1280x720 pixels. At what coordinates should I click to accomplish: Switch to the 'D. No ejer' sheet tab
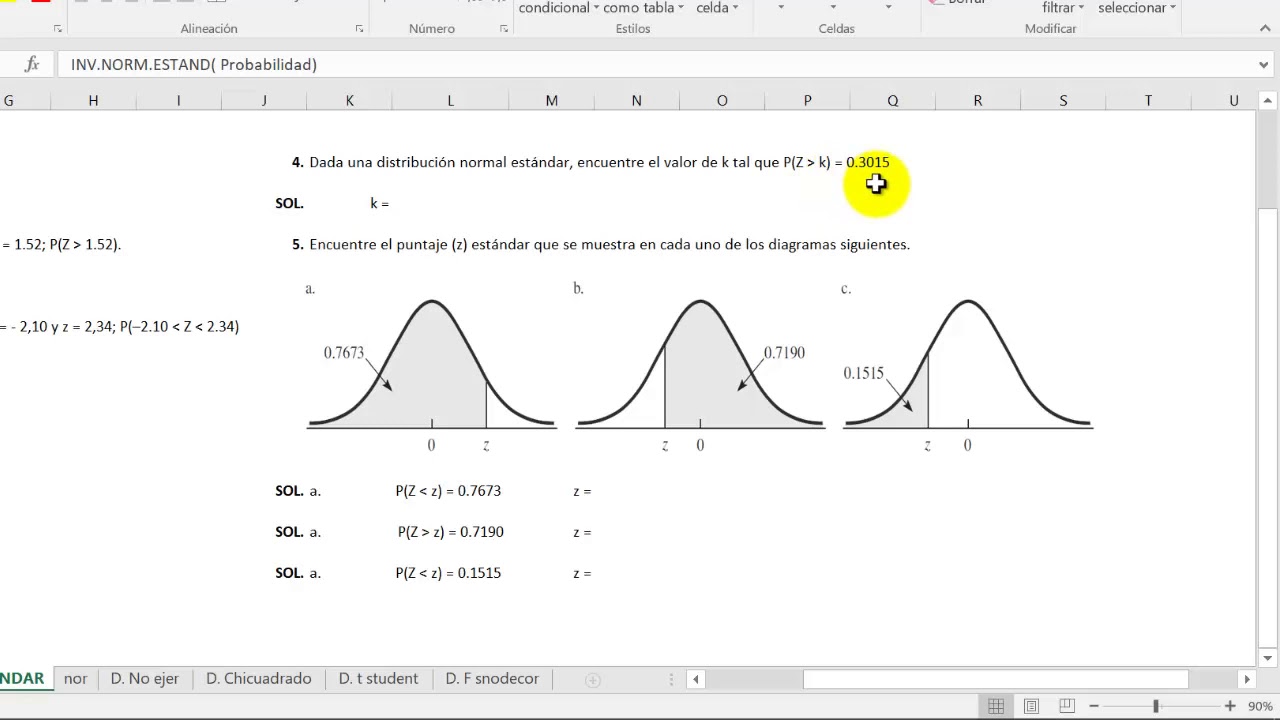(145, 678)
